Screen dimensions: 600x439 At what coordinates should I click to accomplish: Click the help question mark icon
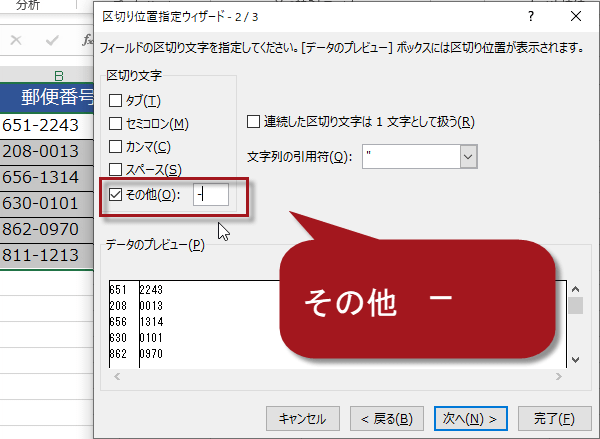click(531, 16)
